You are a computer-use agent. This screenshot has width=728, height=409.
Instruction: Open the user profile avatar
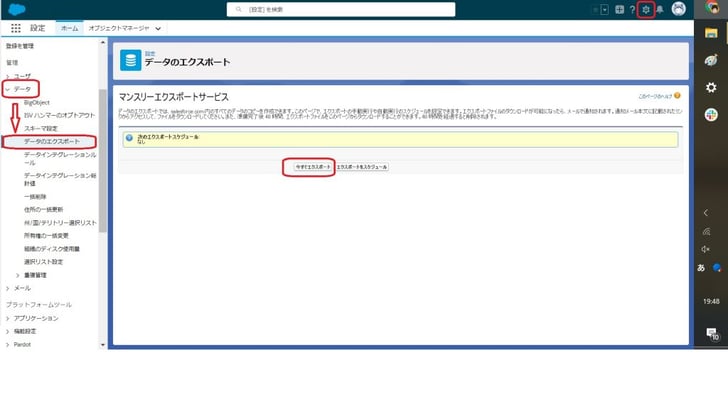coord(678,9)
